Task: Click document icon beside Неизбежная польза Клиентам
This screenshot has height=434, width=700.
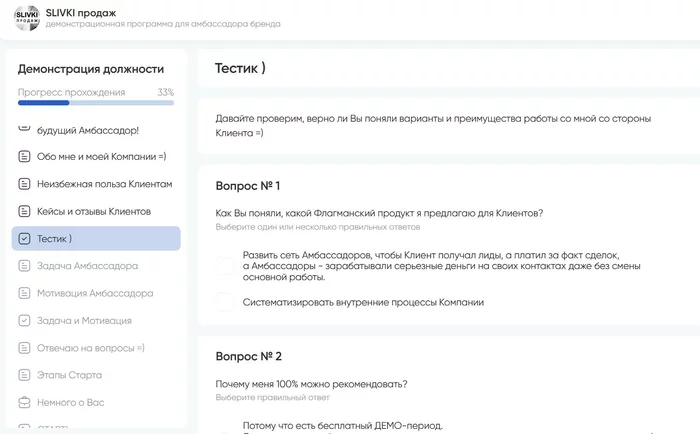Action: [25, 184]
